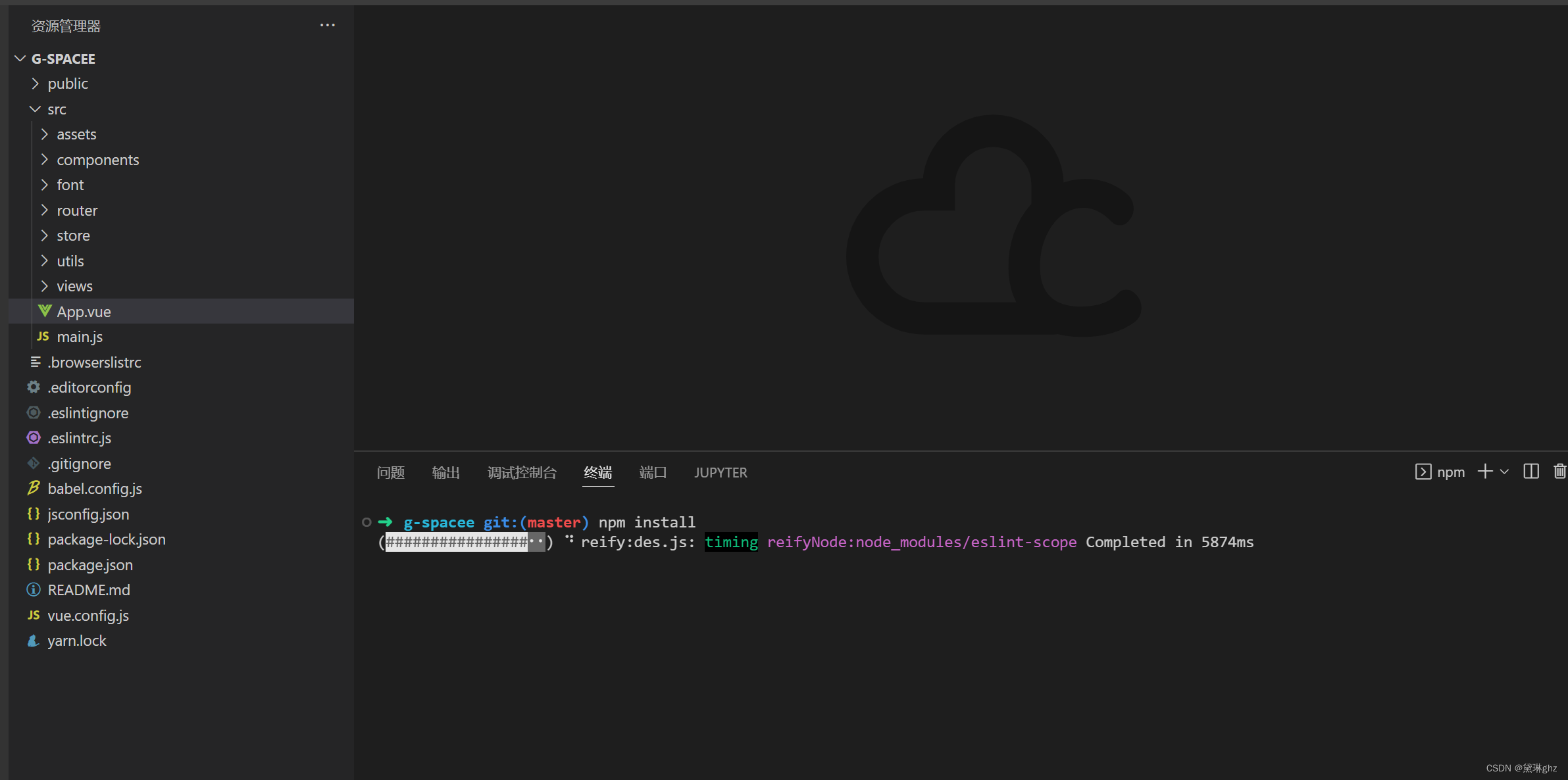This screenshot has height=780, width=1568.
Task: Click the gear icon of .editorconfig
Action: [34, 387]
